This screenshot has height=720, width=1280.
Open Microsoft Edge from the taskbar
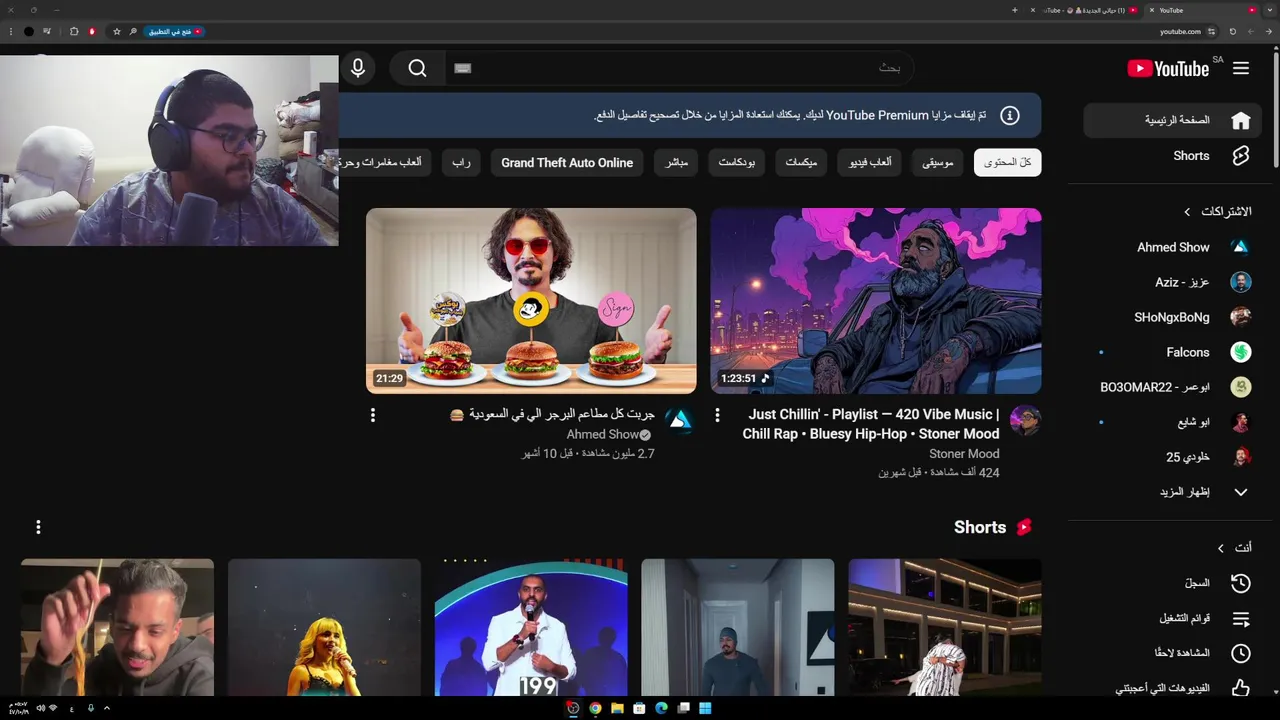coord(661,708)
